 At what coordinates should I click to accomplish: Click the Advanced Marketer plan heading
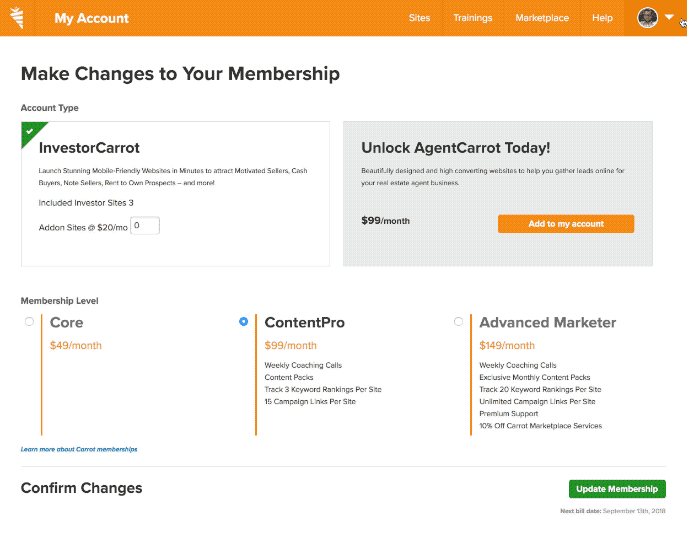(x=548, y=323)
